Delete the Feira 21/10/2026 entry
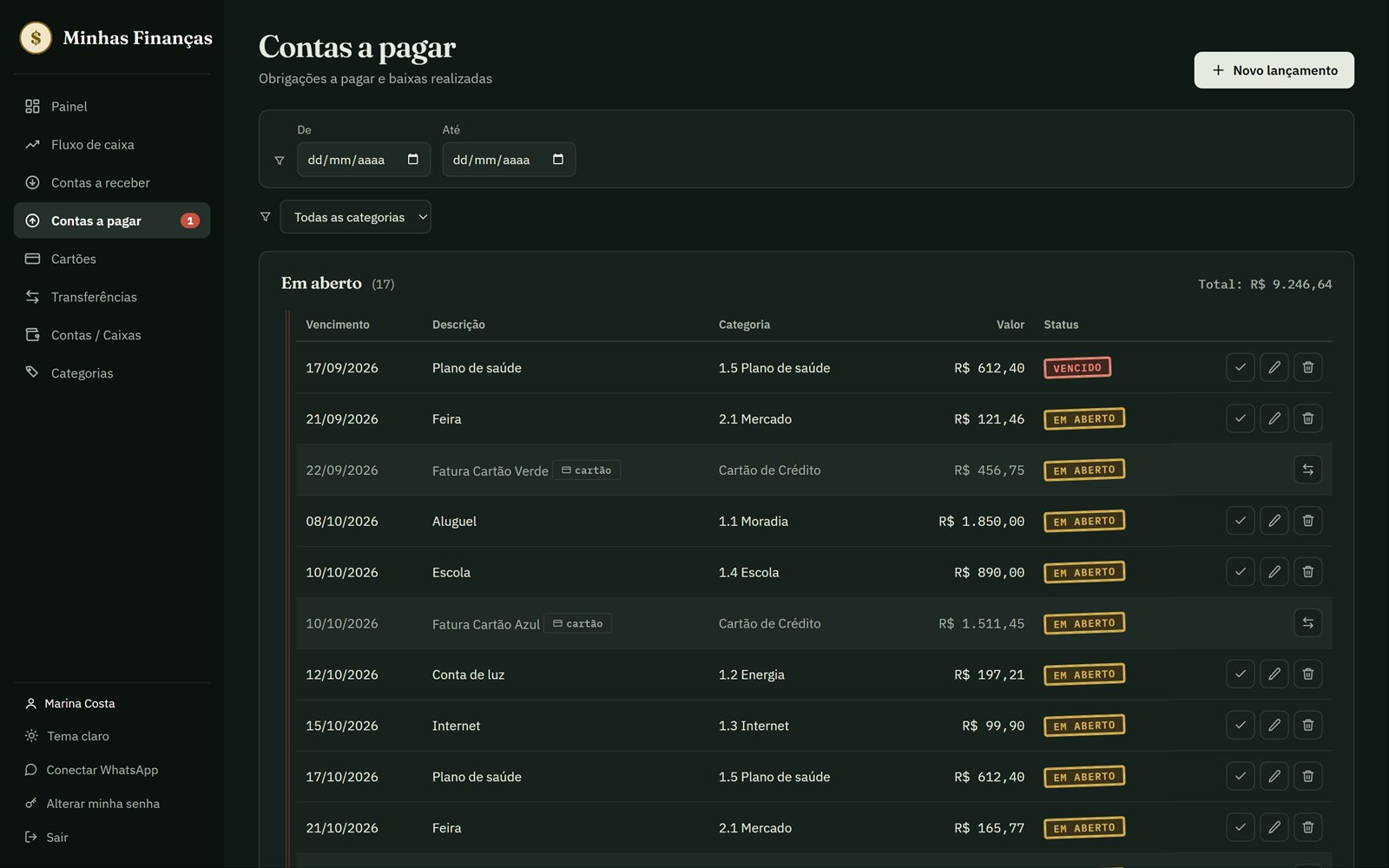Screen dimensions: 1389x868 1307,828
